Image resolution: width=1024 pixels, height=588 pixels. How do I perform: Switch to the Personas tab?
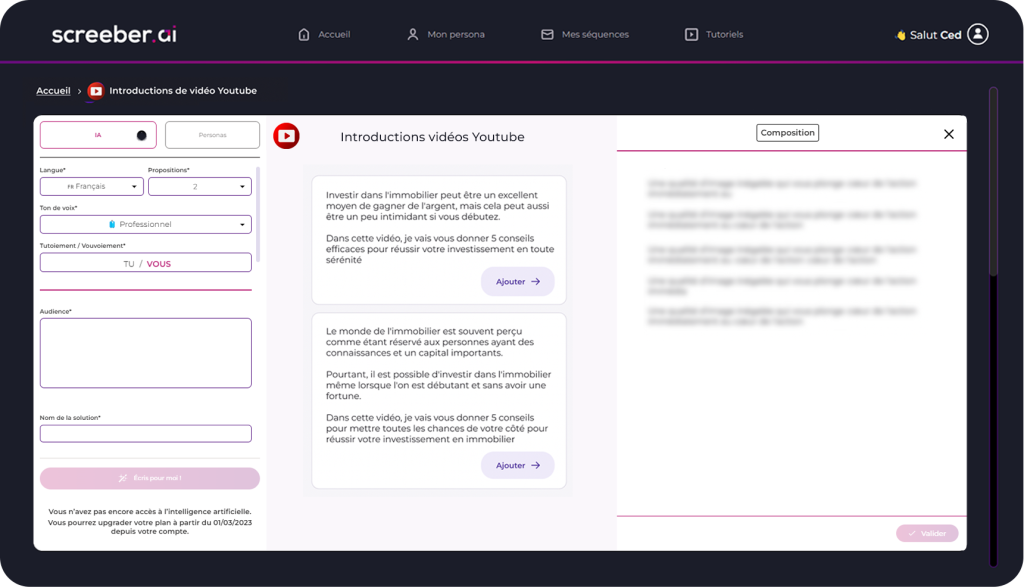[212, 135]
